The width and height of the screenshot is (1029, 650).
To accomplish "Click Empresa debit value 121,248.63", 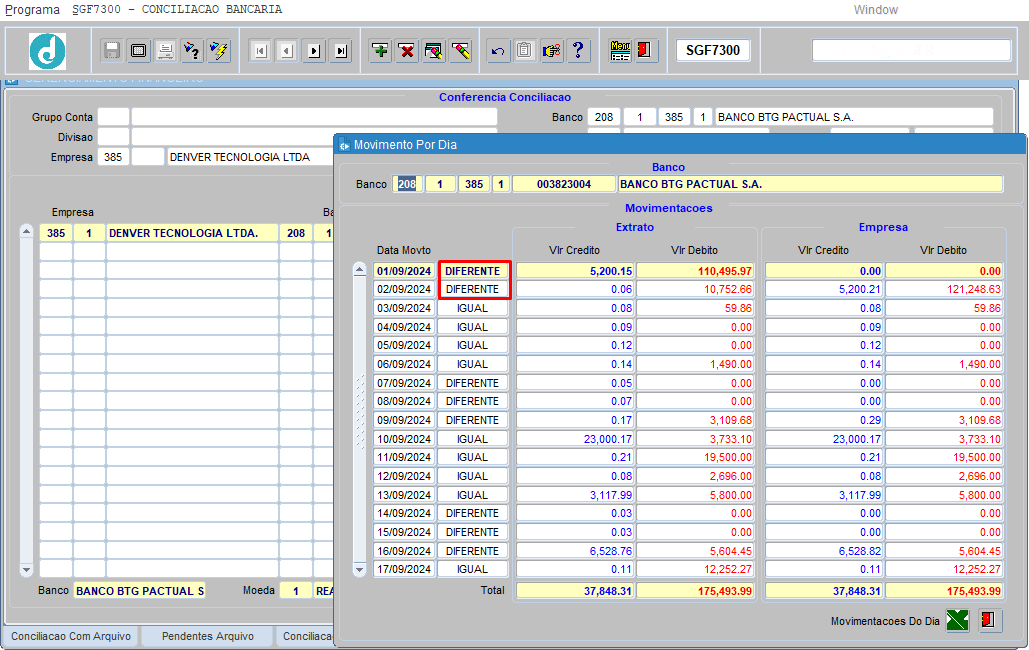I will coord(944,290).
